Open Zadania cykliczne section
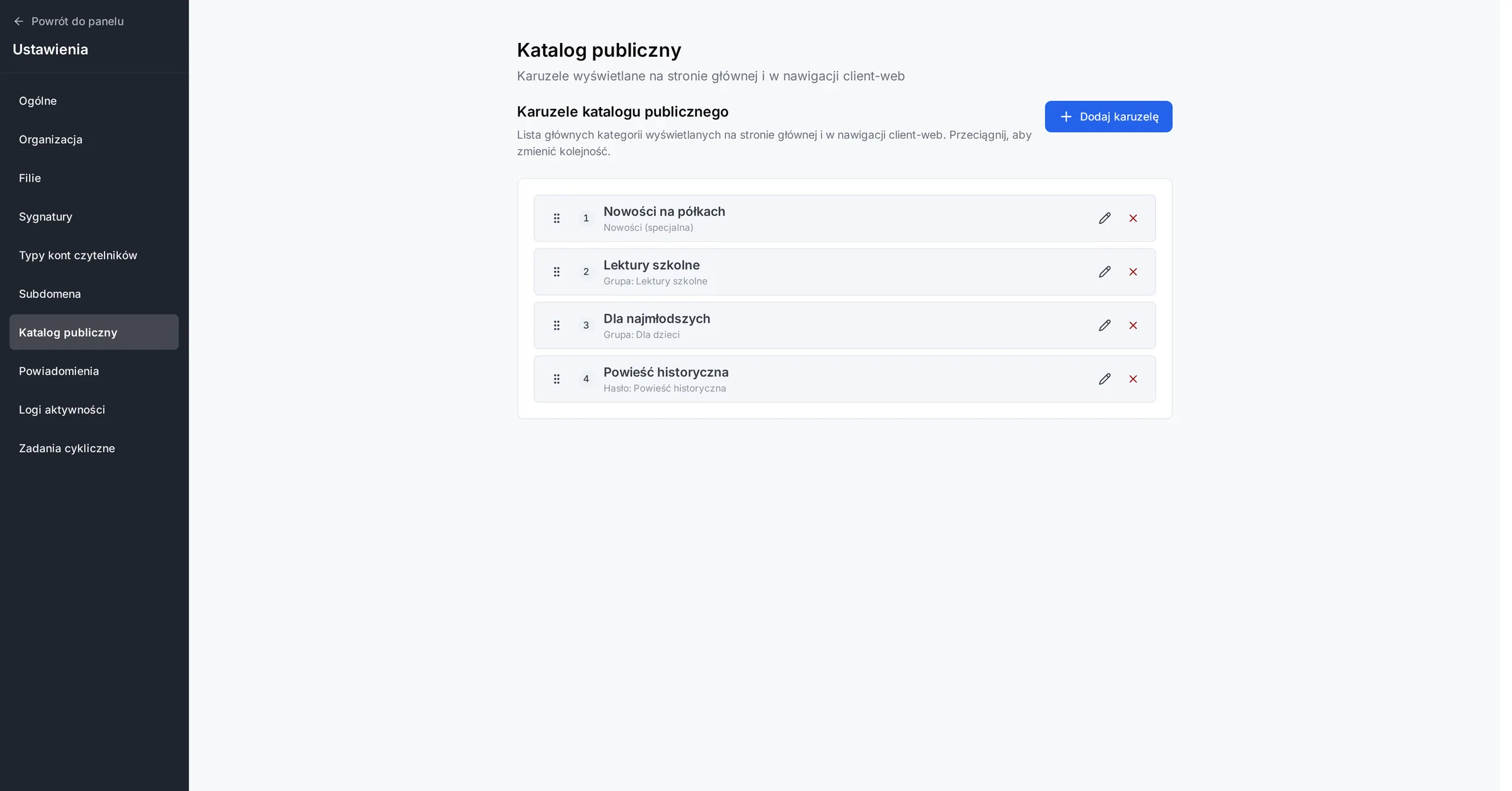This screenshot has width=1512, height=791. pyautogui.click(x=94, y=448)
